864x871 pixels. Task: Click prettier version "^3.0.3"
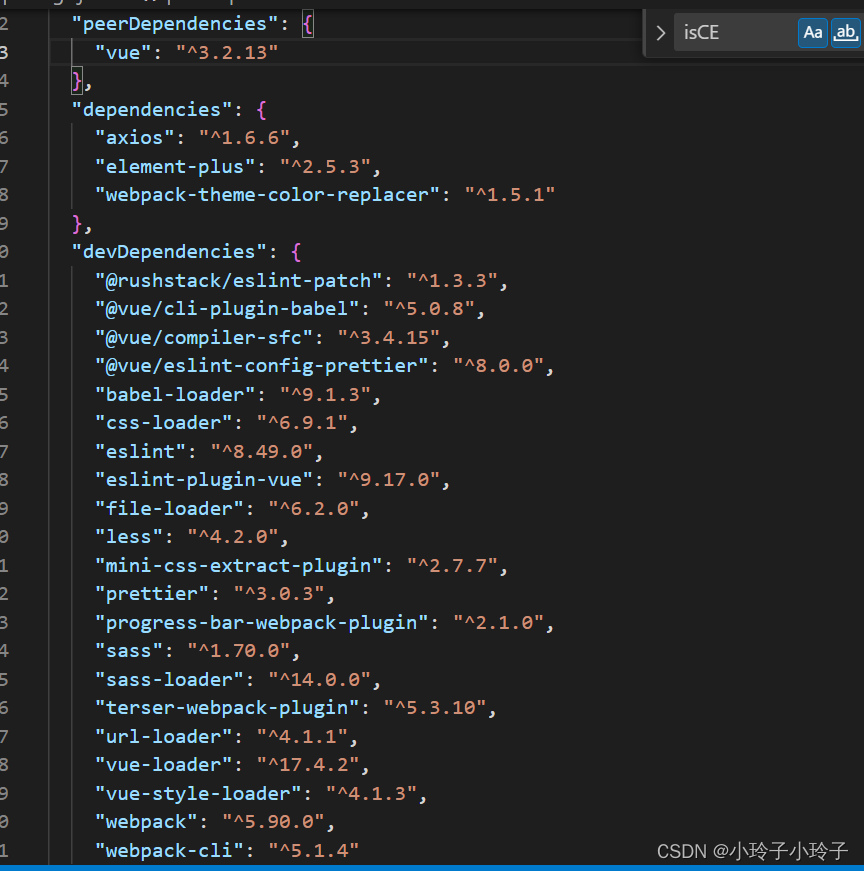(x=279, y=594)
